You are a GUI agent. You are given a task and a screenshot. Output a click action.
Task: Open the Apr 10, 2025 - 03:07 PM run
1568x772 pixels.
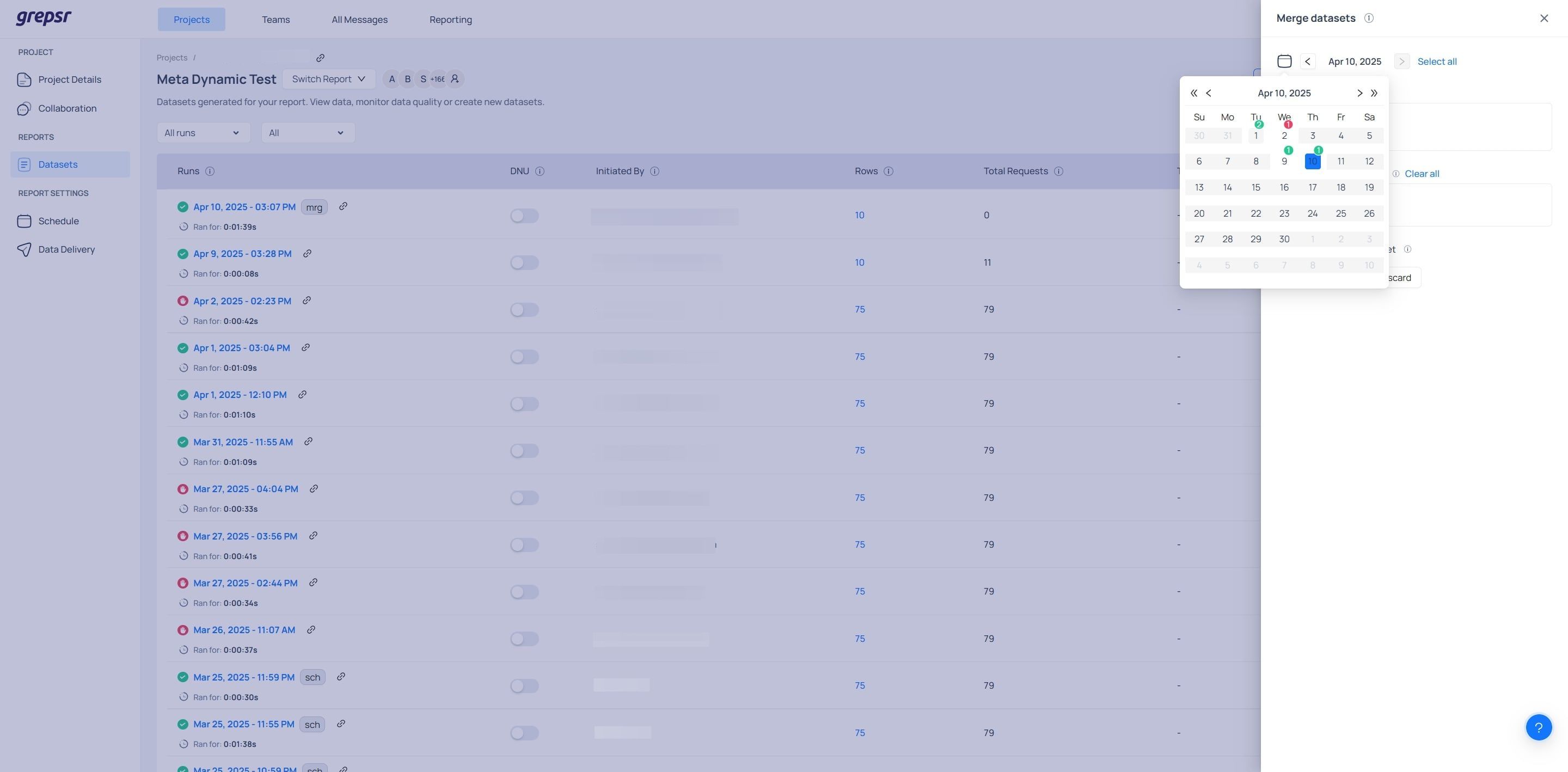244,207
